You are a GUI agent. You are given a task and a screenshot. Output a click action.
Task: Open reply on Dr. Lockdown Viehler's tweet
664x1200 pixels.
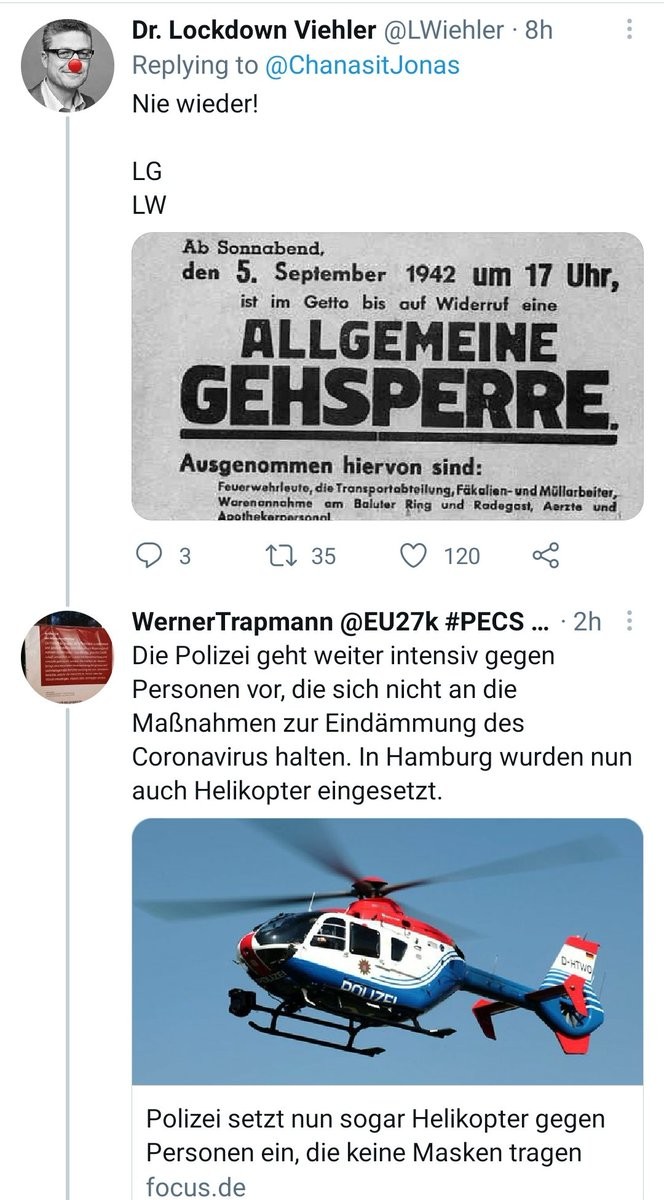coord(148,556)
